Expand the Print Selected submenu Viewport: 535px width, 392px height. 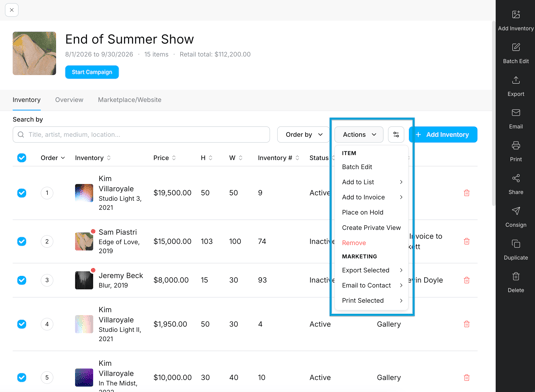pos(372,301)
